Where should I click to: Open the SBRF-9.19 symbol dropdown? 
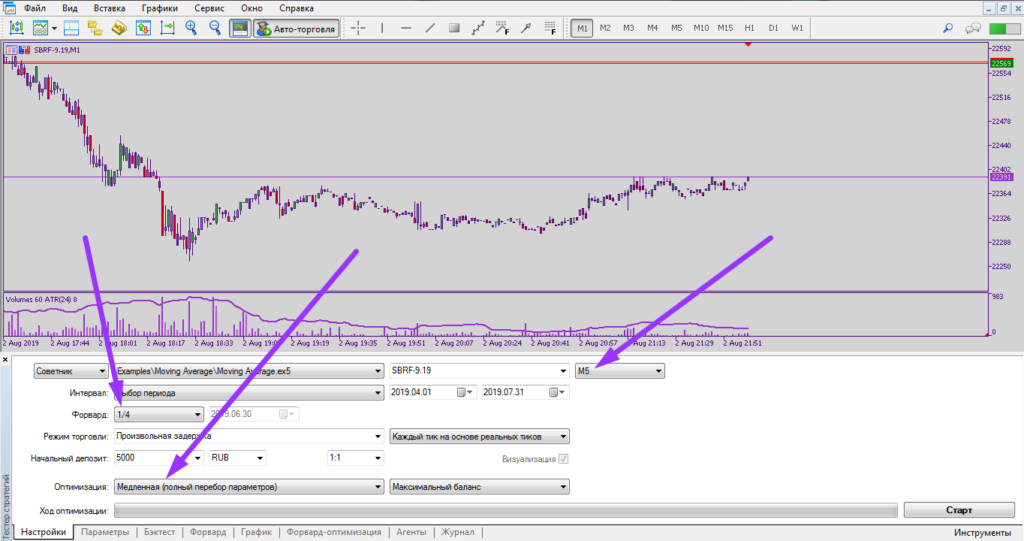[x=479, y=371]
